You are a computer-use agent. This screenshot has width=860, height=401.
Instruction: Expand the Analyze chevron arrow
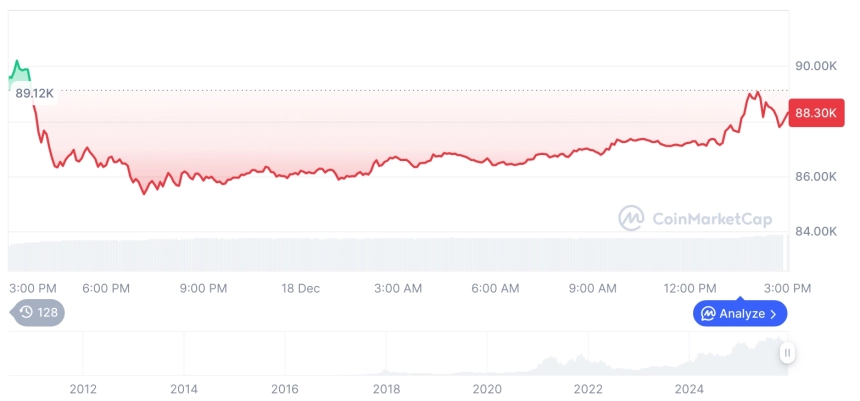(773, 314)
